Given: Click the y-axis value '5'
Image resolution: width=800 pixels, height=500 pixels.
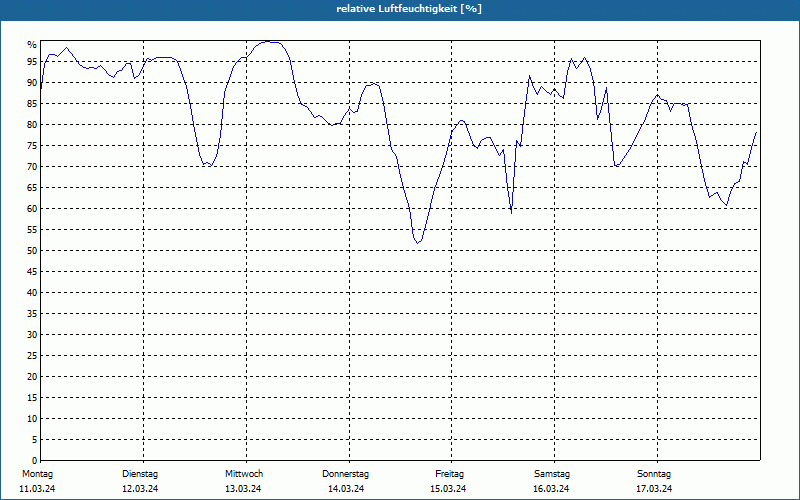Looking at the screenshot, I should click(x=35, y=440).
